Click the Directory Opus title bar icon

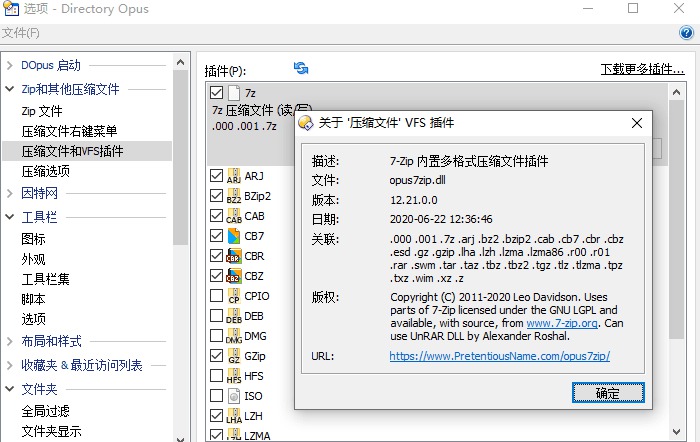click(11, 8)
